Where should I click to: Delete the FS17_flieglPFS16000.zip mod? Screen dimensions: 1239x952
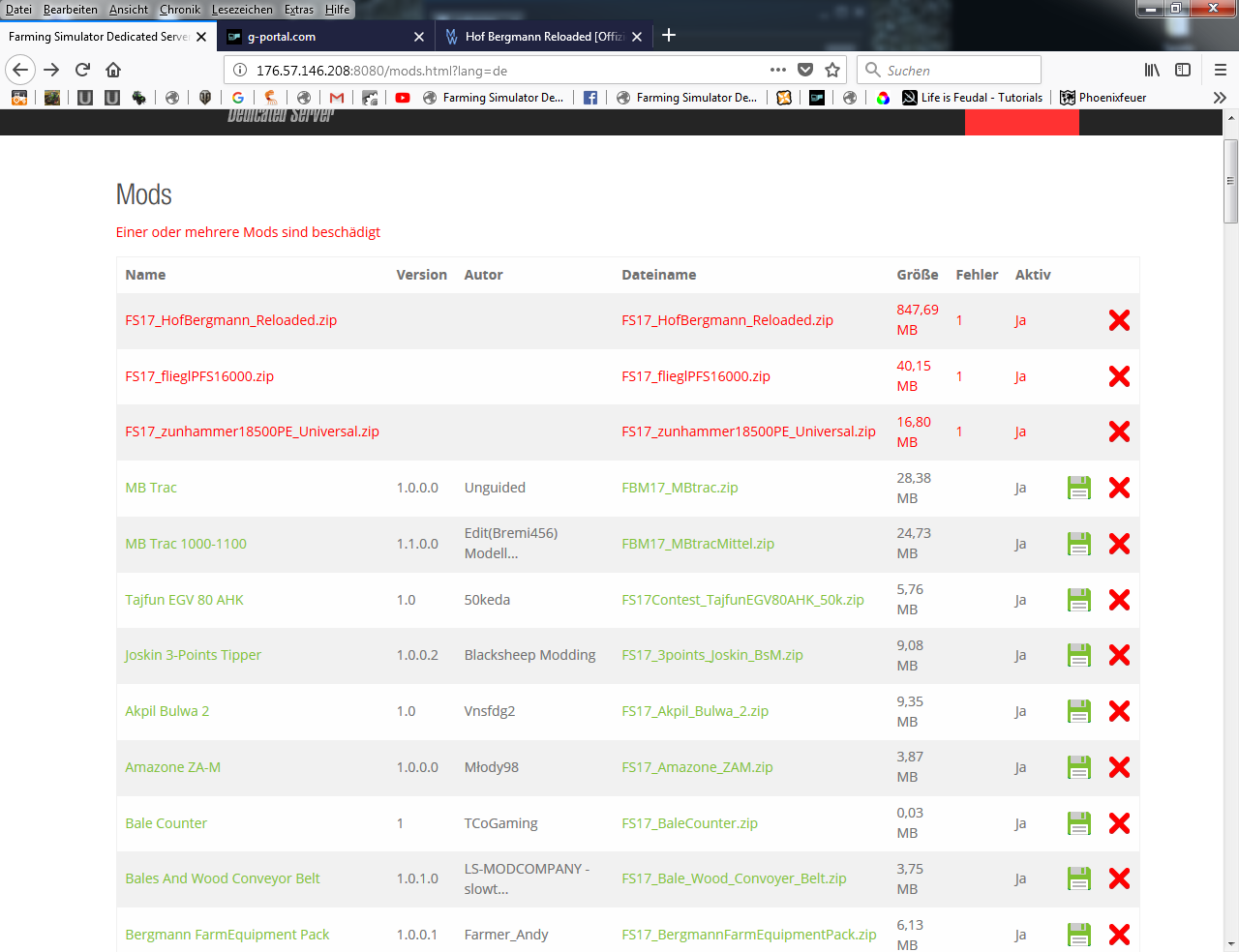(1120, 376)
